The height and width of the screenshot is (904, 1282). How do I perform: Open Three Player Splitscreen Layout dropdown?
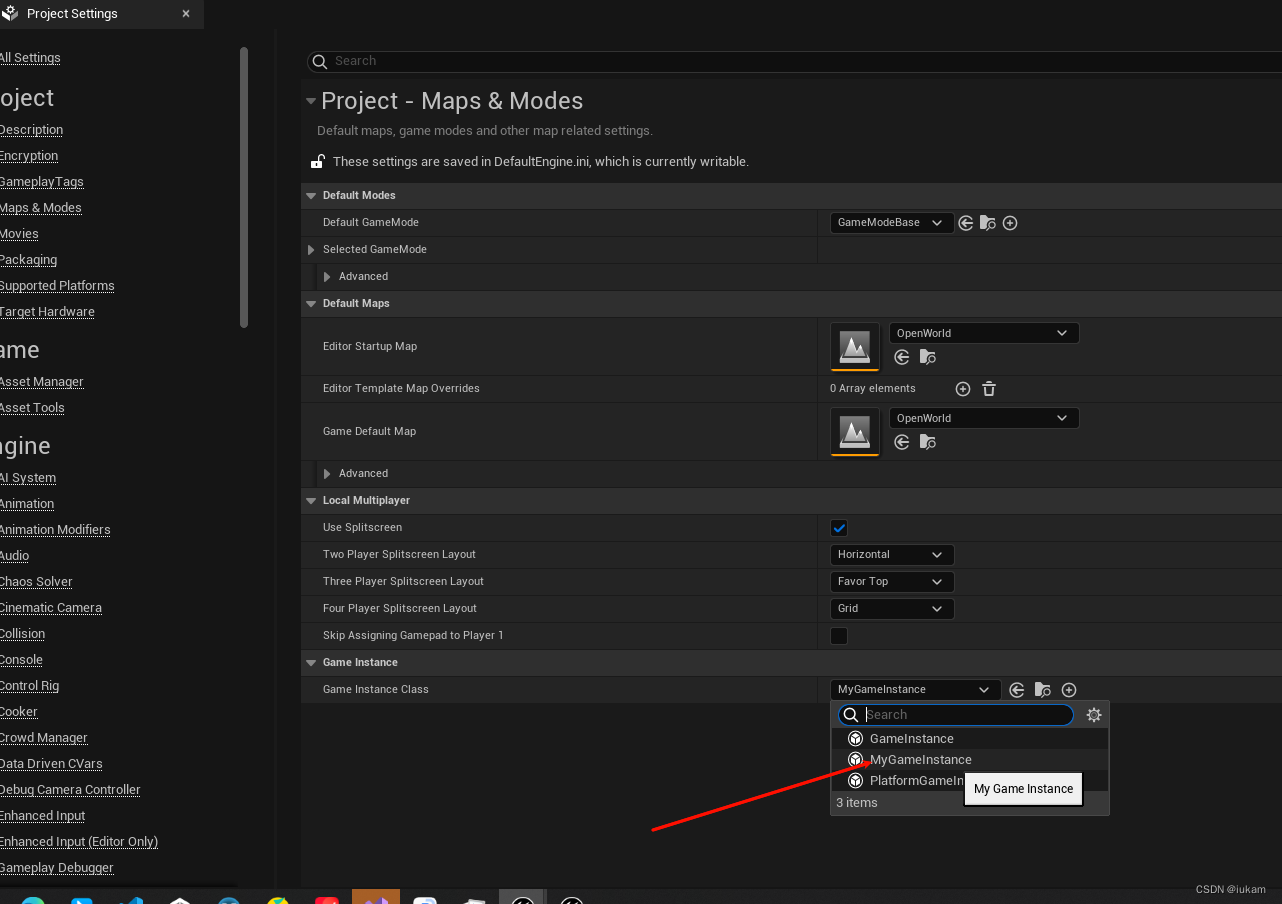[x=892, y=581]
